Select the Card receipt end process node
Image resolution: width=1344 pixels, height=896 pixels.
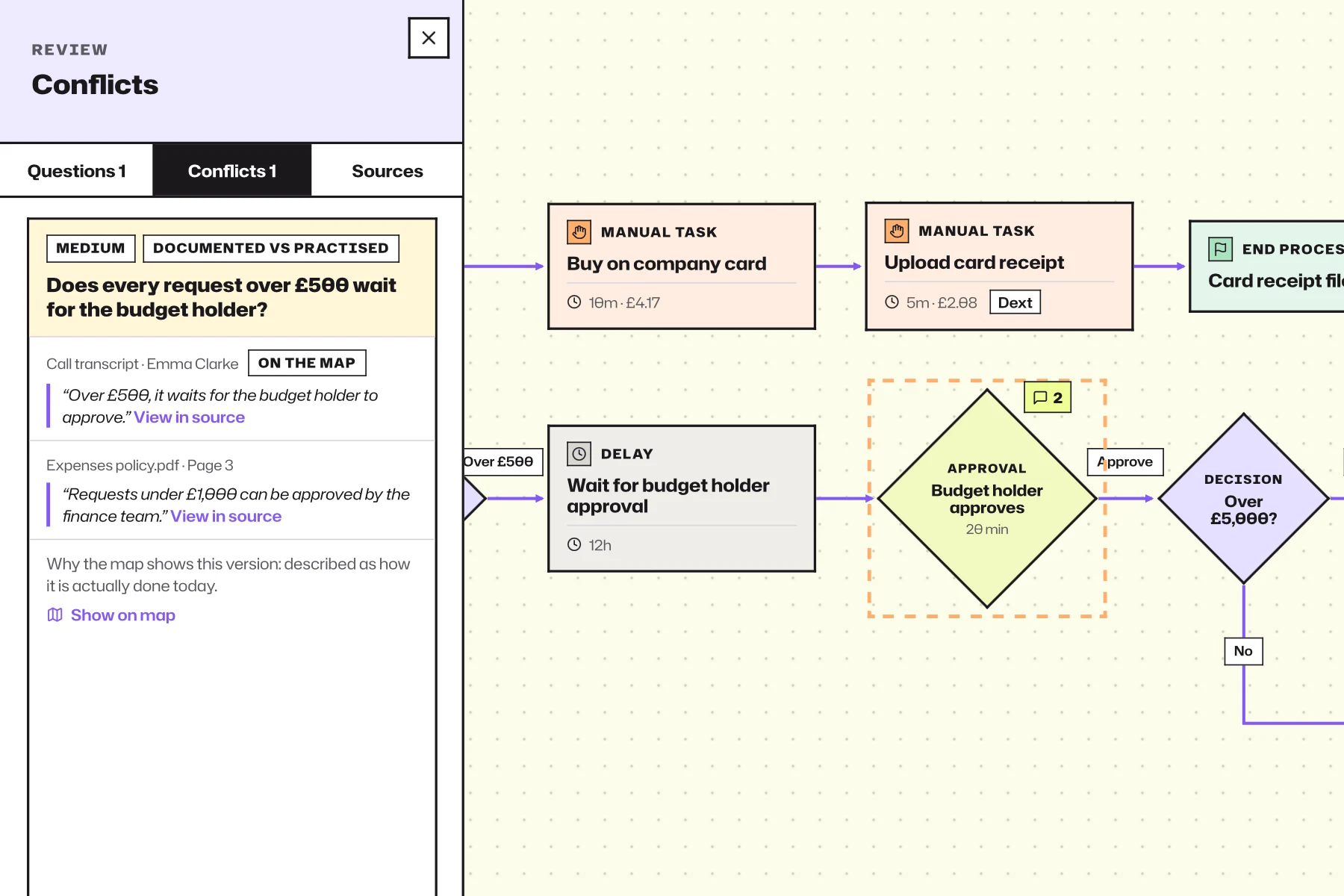(1267, 267)
